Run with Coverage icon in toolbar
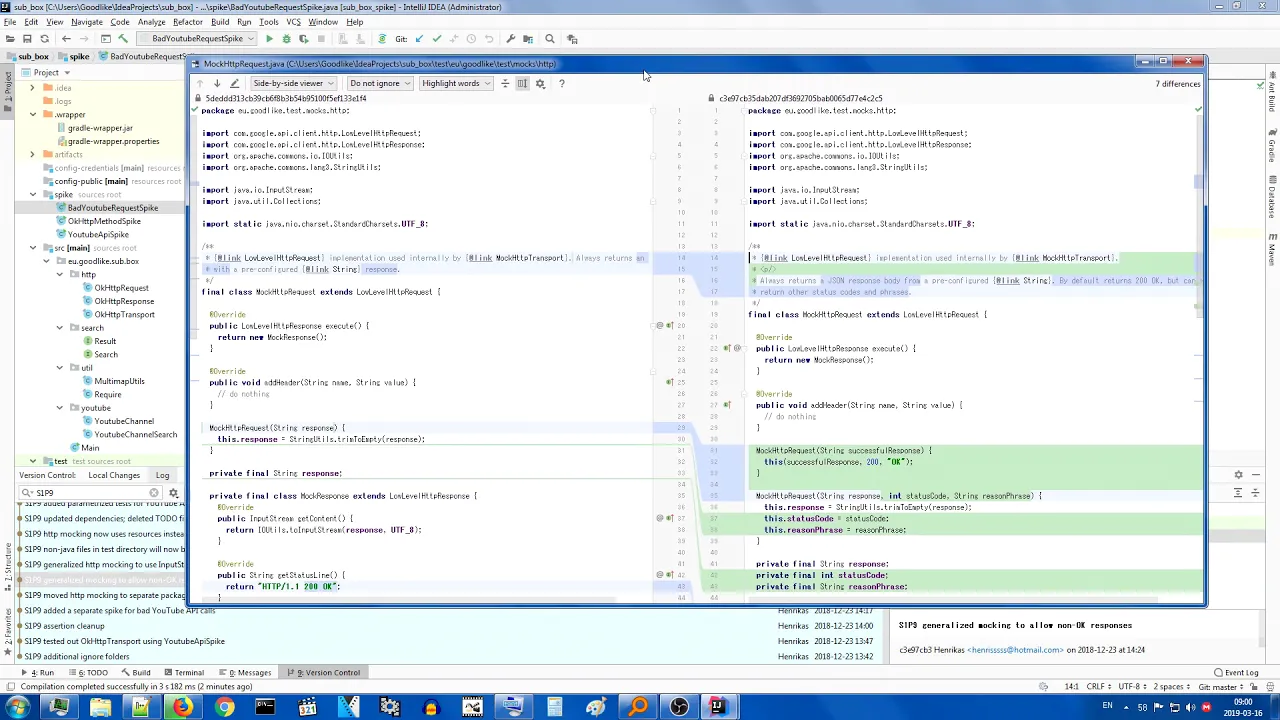This screenshot has width=1280, height=720. click(x=303, y=39)
